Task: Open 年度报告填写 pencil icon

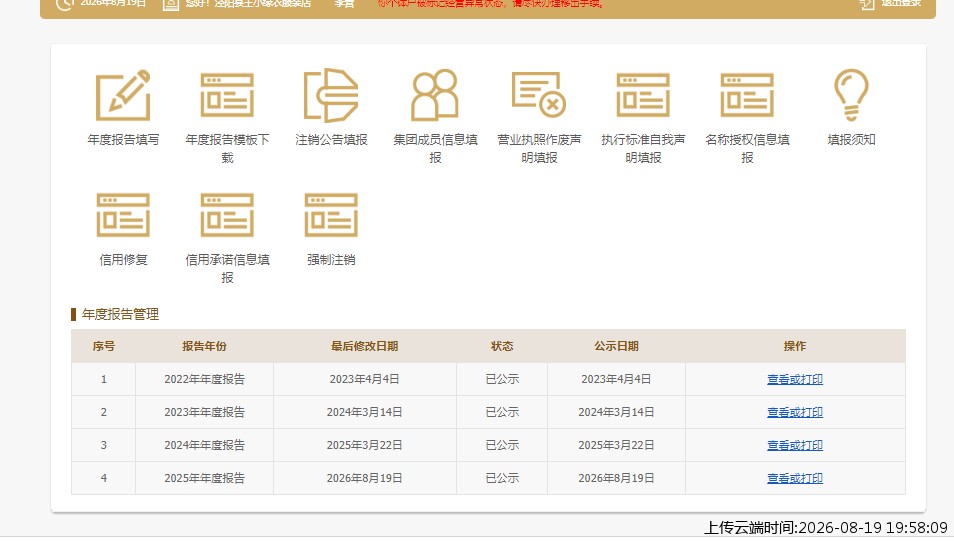Action: click(123, 95)
